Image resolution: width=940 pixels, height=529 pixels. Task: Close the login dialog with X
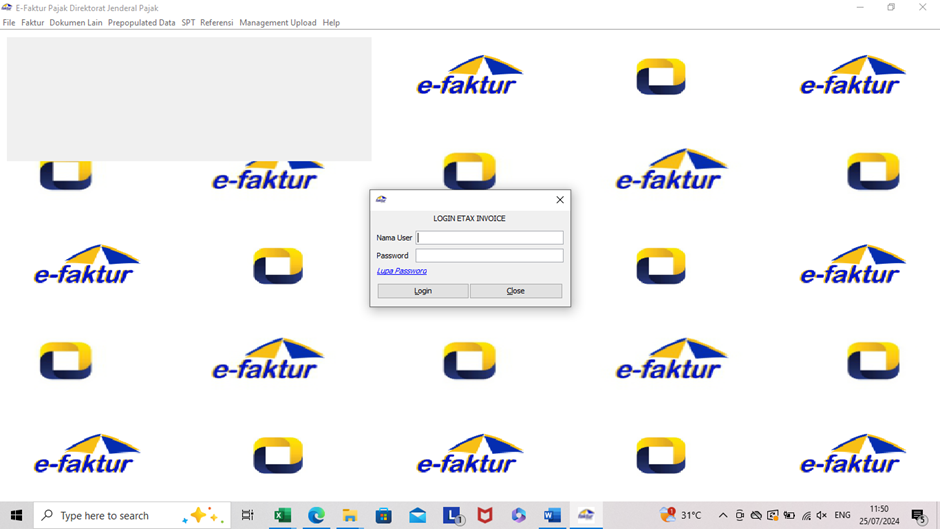click(560, 200)
